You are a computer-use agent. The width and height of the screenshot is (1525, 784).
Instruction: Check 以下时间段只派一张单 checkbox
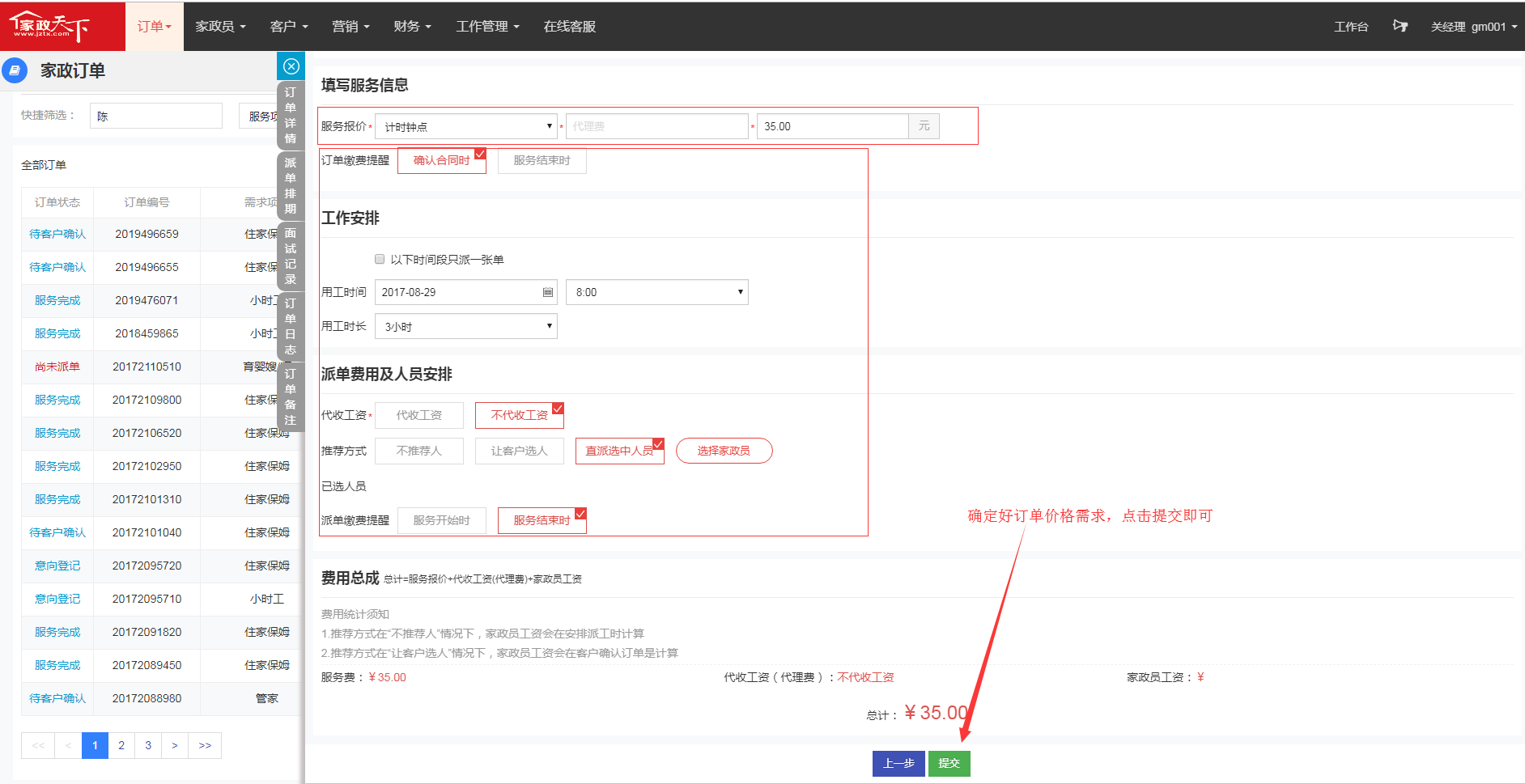click(380, 259)
